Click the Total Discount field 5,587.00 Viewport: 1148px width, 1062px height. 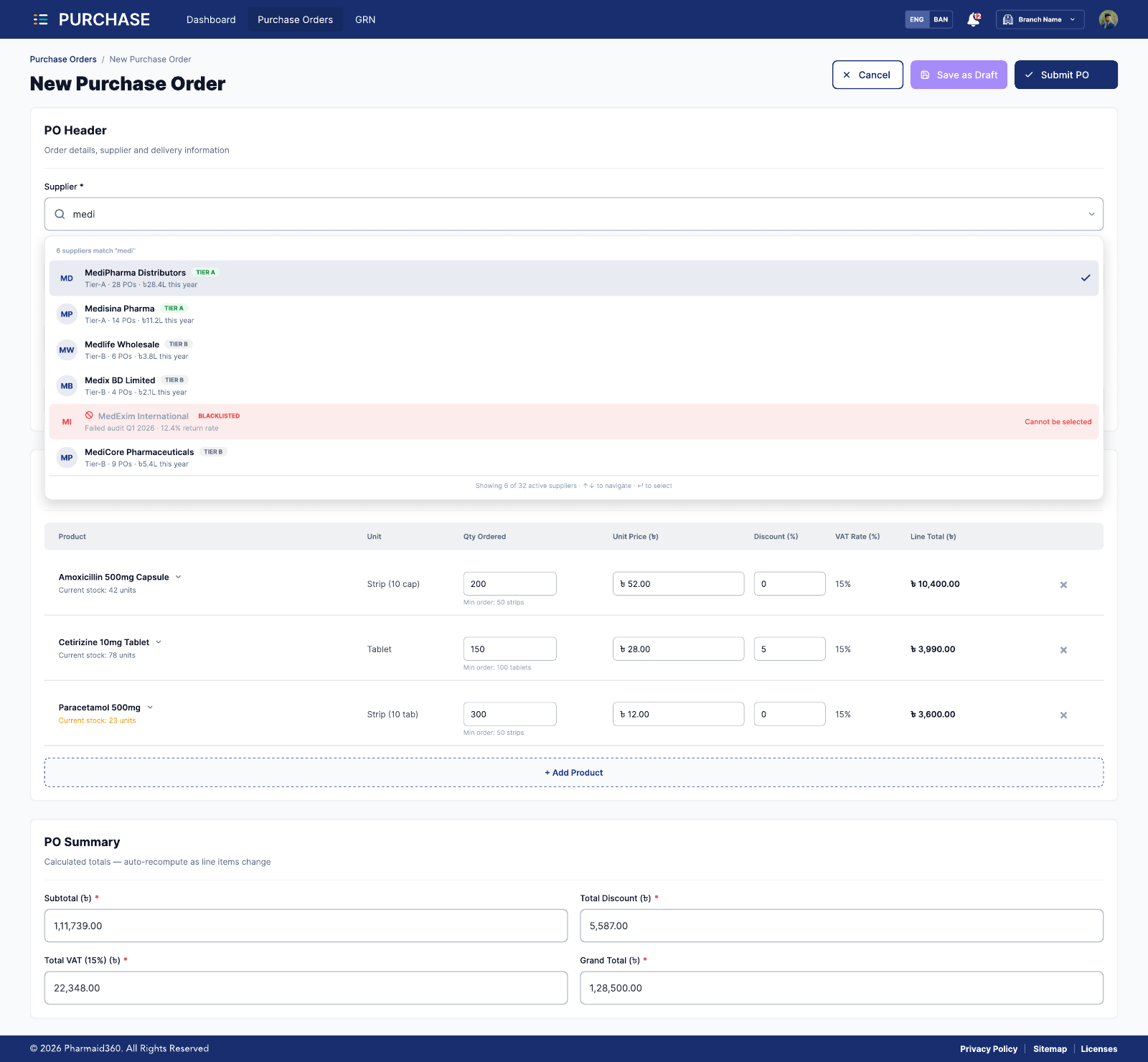pos(842,926)
